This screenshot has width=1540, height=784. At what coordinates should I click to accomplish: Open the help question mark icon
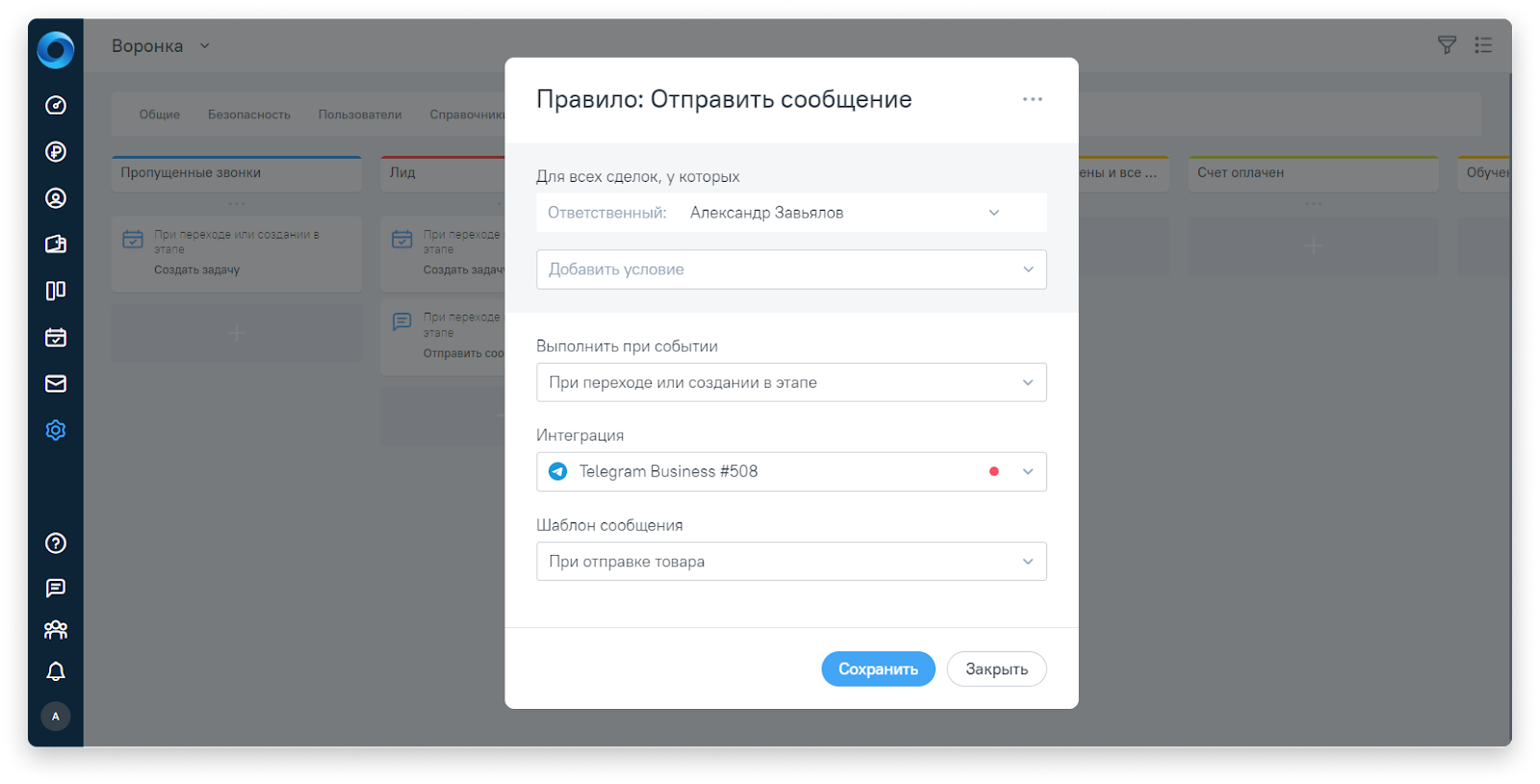tap(56, 544)
